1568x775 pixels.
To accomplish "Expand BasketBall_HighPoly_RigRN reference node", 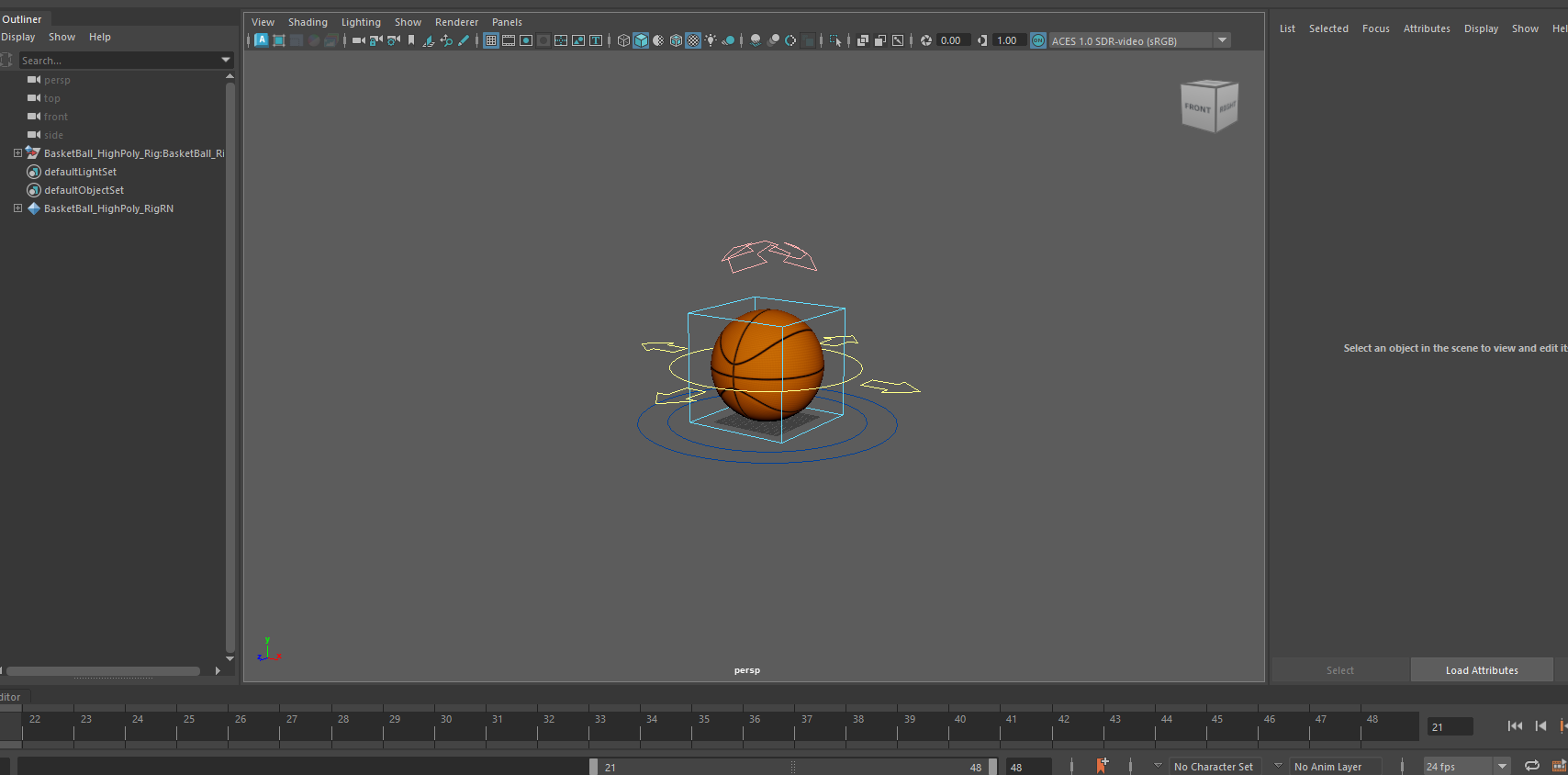I will pos(17,208).
